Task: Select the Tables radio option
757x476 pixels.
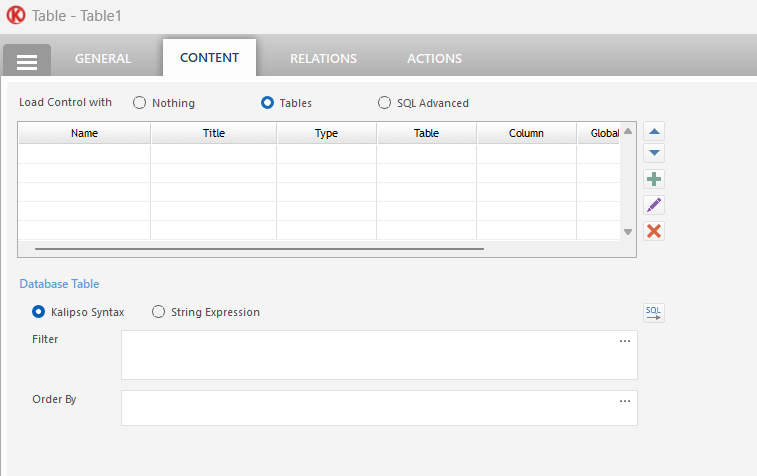Action: pos(268,103)
